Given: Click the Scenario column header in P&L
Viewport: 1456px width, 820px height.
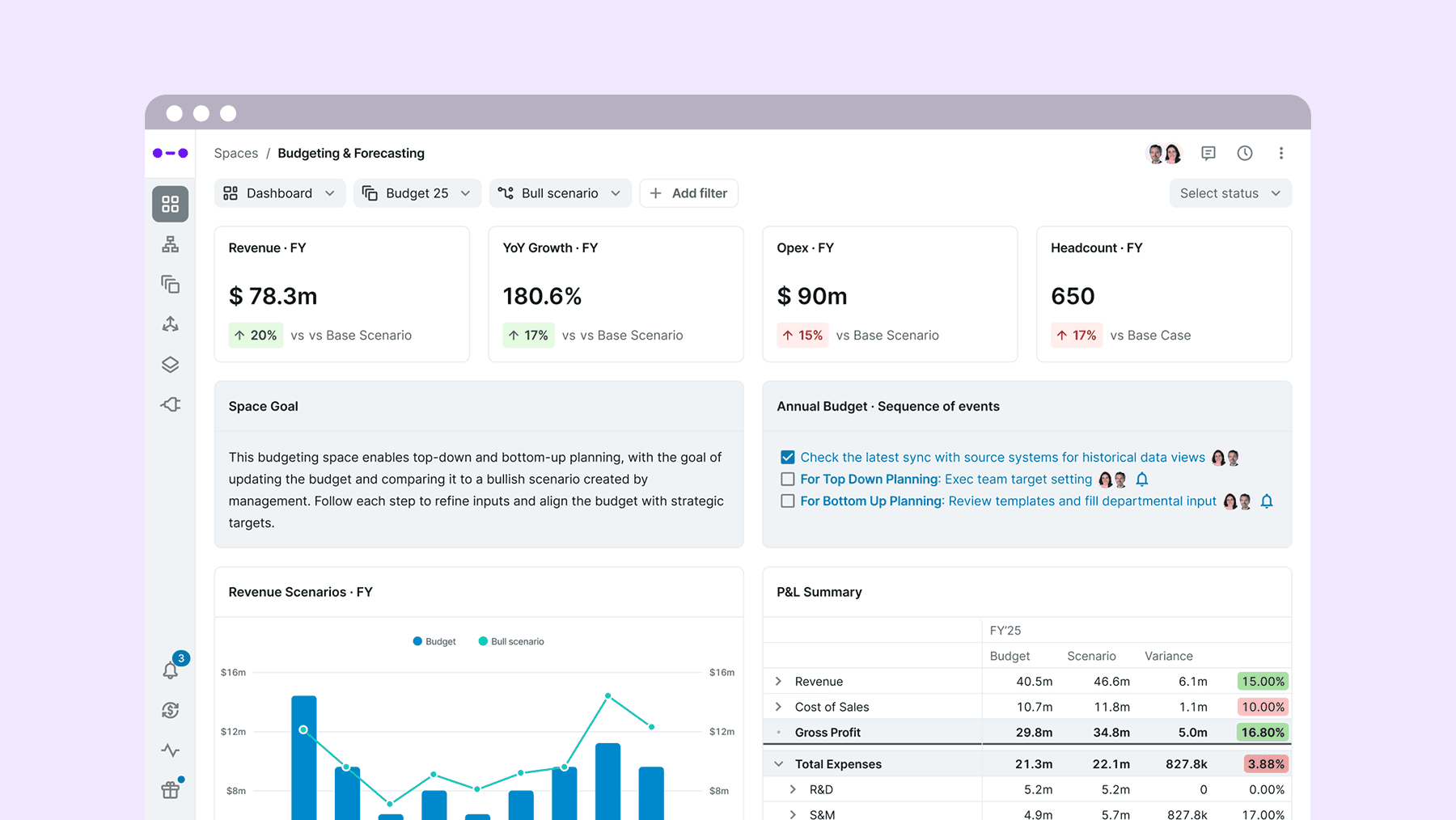Looking at the screenshot, I should [1091, 656].
